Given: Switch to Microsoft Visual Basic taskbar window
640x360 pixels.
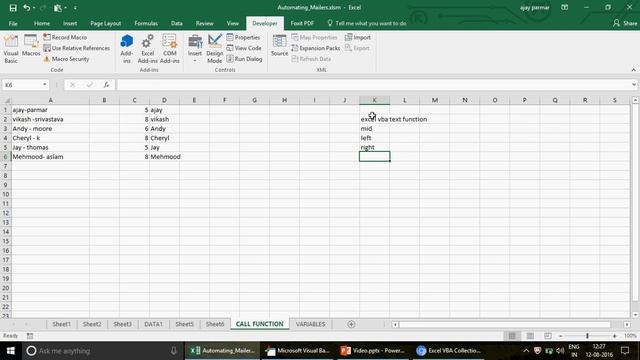Looking at the screenshot, I should click(297, 351).
